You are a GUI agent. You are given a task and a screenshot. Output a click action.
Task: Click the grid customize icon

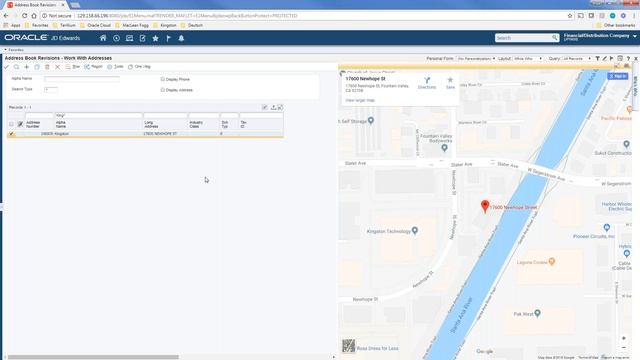click(x=264, y=107)
